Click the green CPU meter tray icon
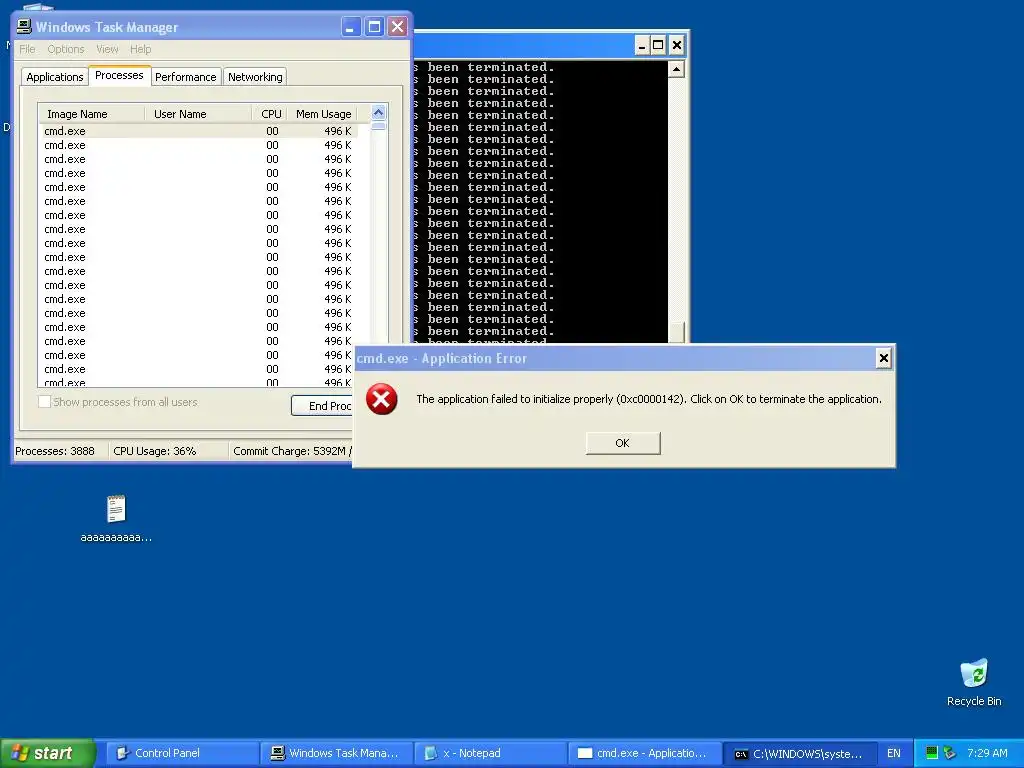 (x=932, y=753)
